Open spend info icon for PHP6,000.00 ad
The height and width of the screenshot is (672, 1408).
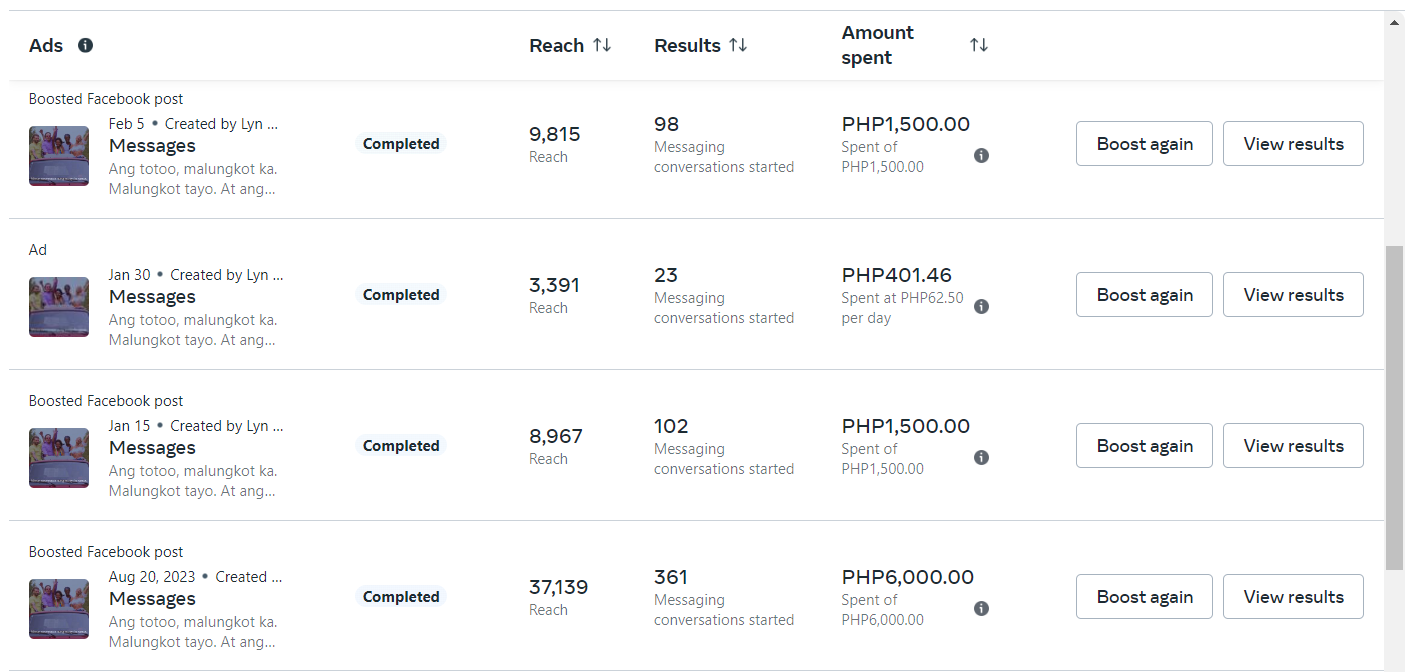[981, 608]
